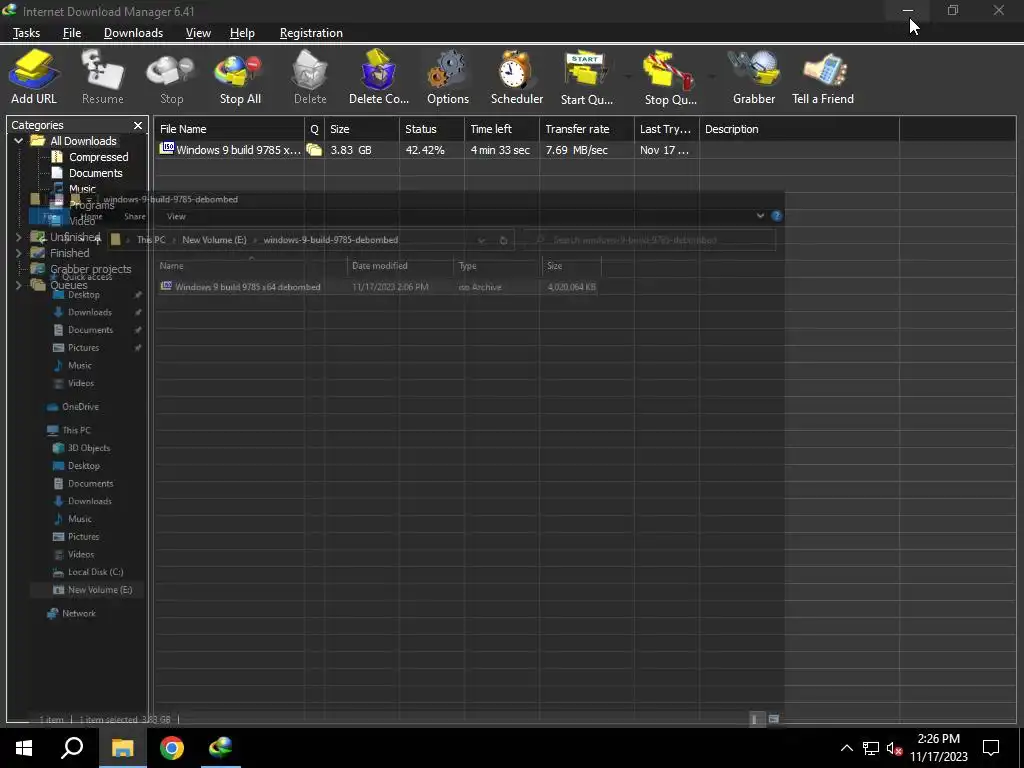Click the 4 min 33 sec cell
The width and height of the screenshot is (1024, 768).
500,150
